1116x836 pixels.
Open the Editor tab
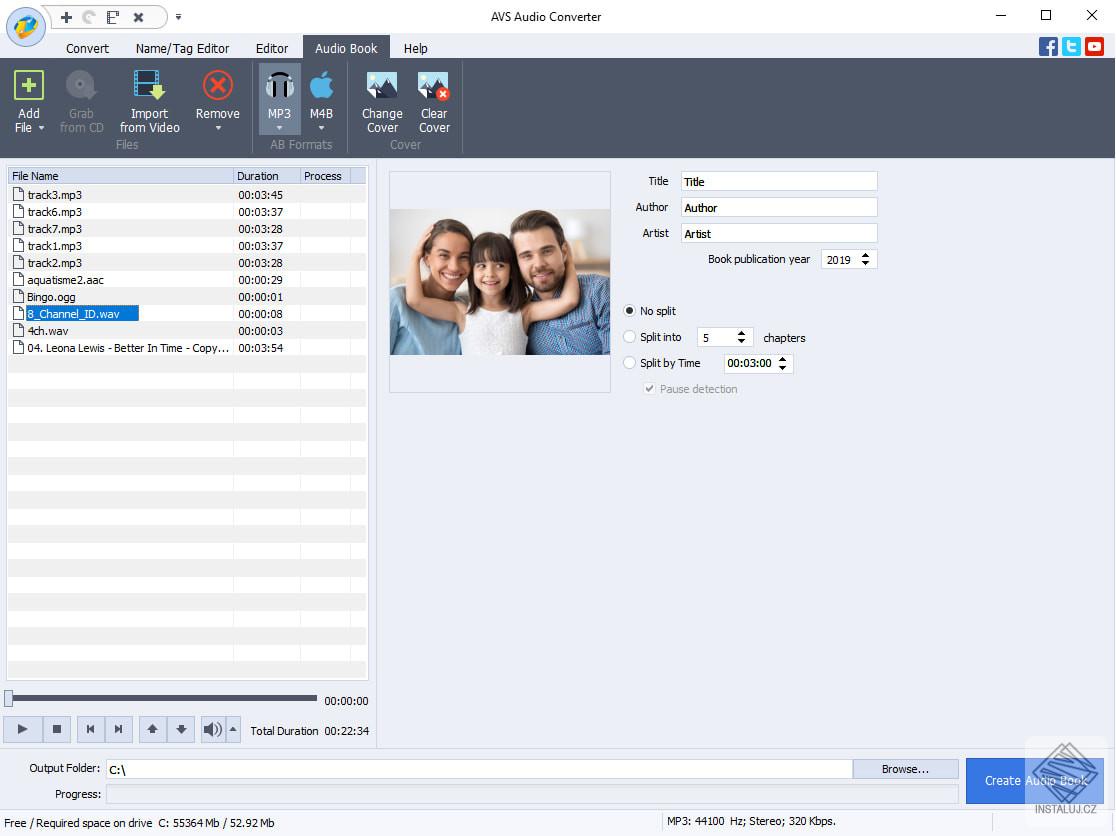tap(271, 47)
